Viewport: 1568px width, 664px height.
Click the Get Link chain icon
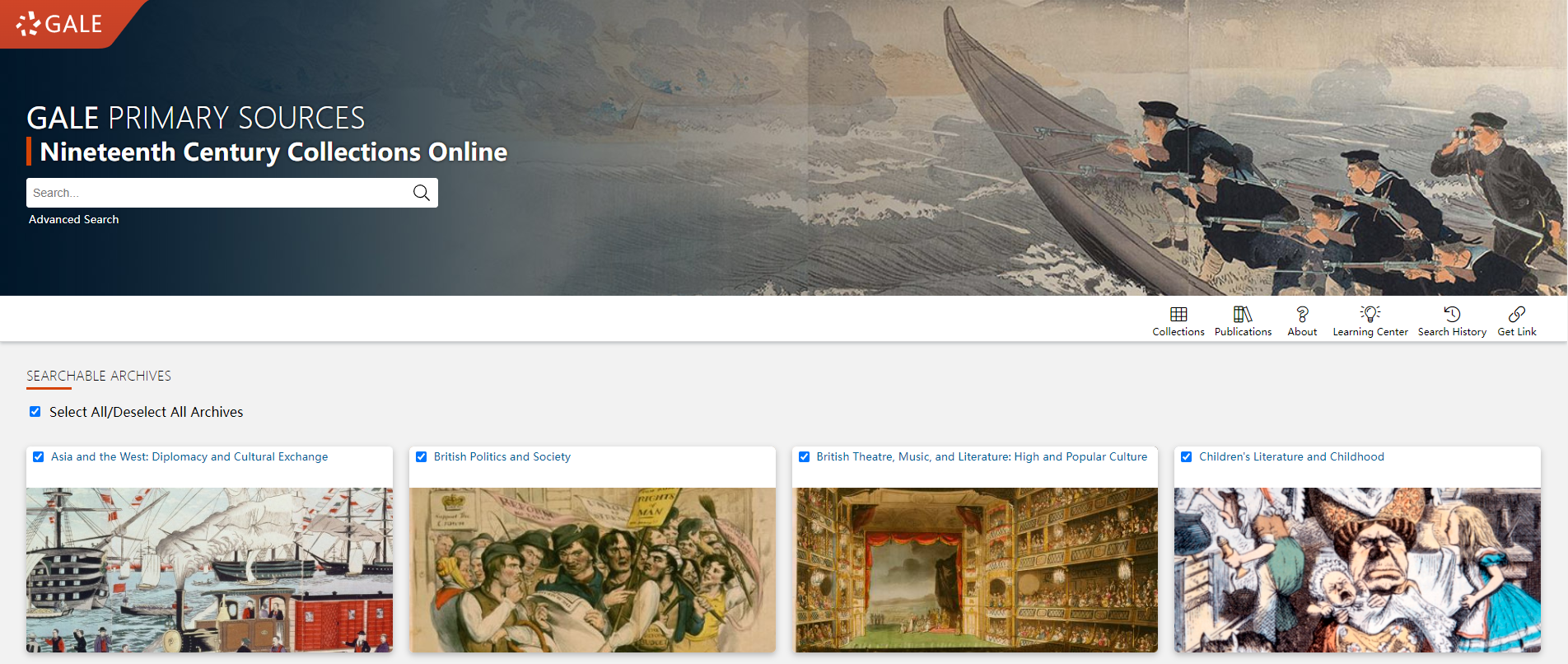click(1517, 314)
